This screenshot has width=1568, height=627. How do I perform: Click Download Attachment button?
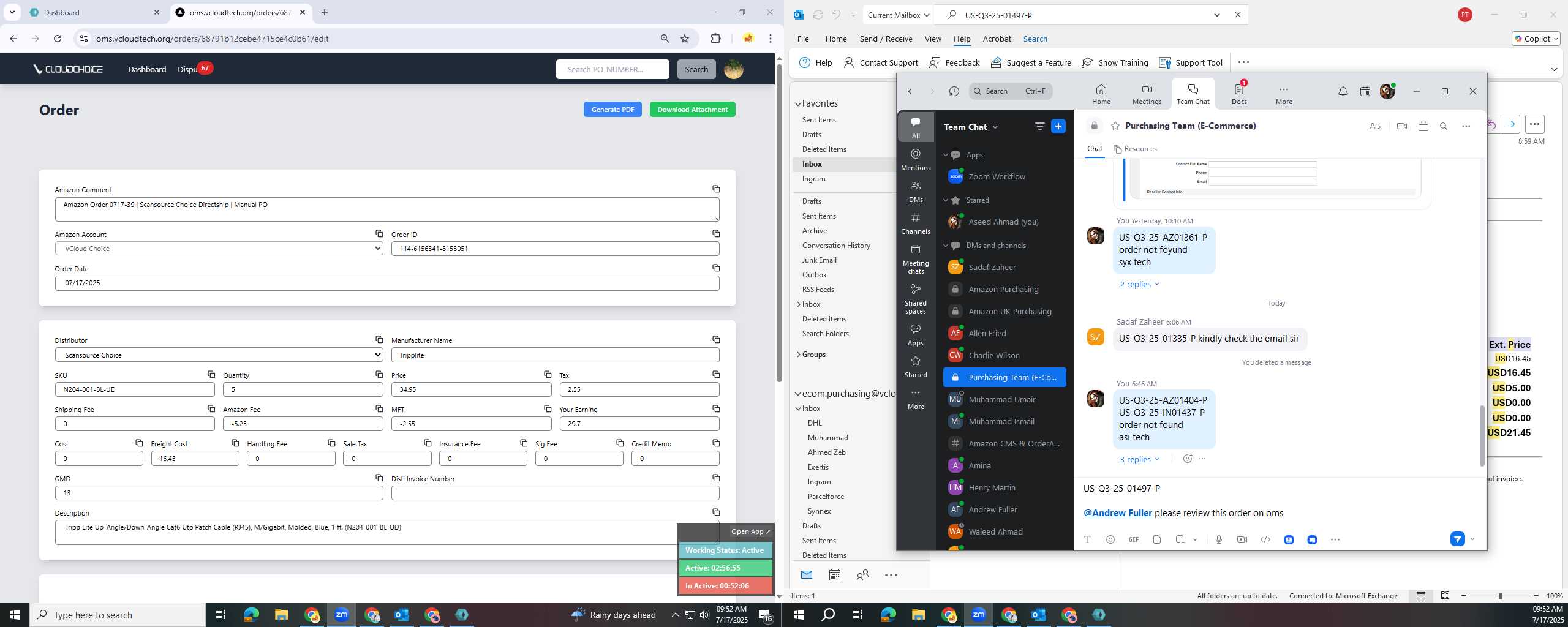[x=692, y=110]
